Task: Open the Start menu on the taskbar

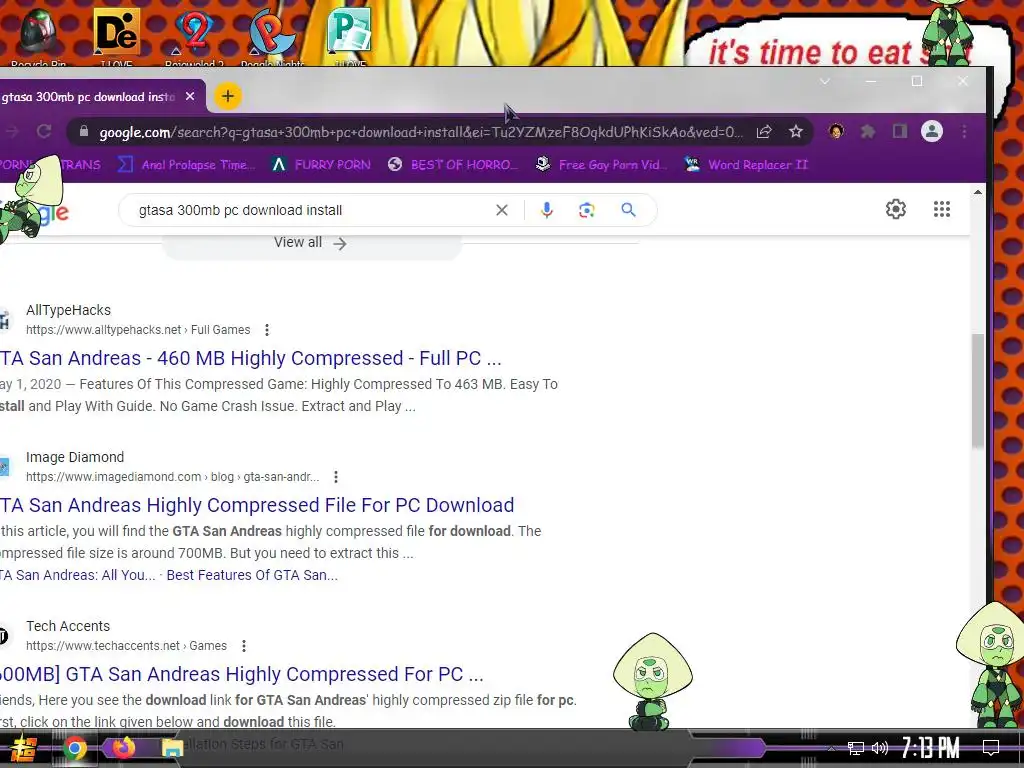Action: (23, 748)
